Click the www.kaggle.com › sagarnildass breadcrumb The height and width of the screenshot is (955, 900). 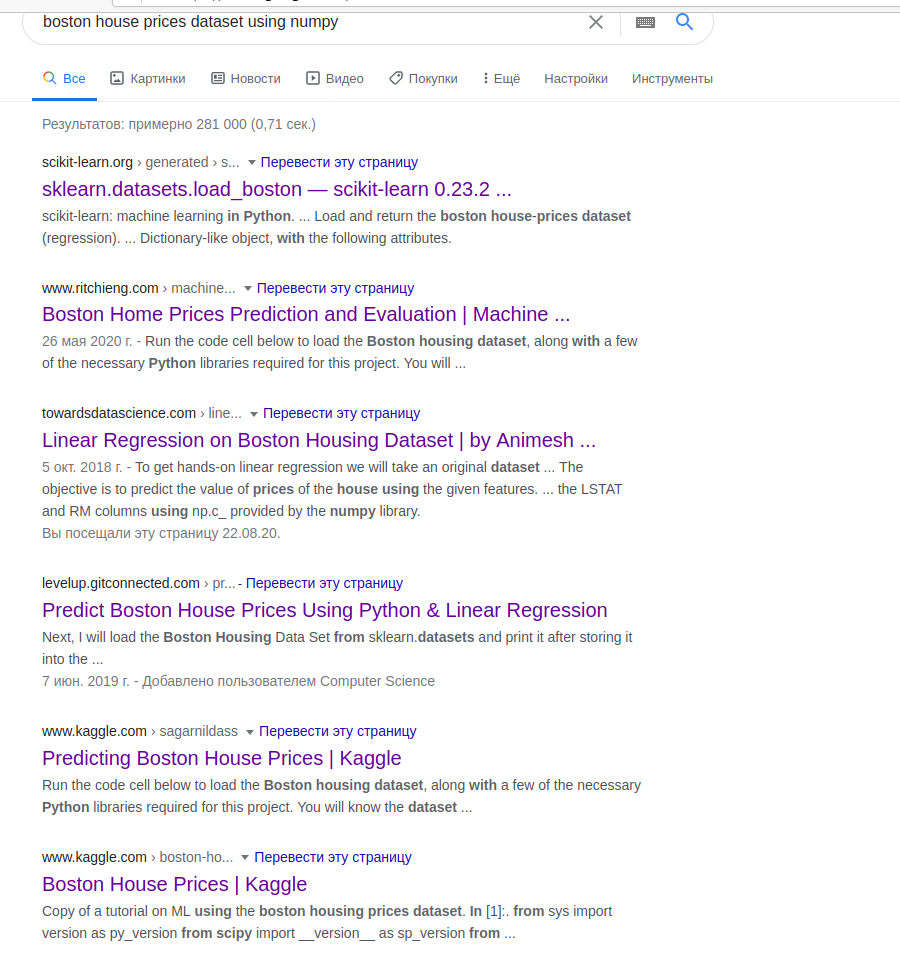pyautogui.click(x=140, y=731)
